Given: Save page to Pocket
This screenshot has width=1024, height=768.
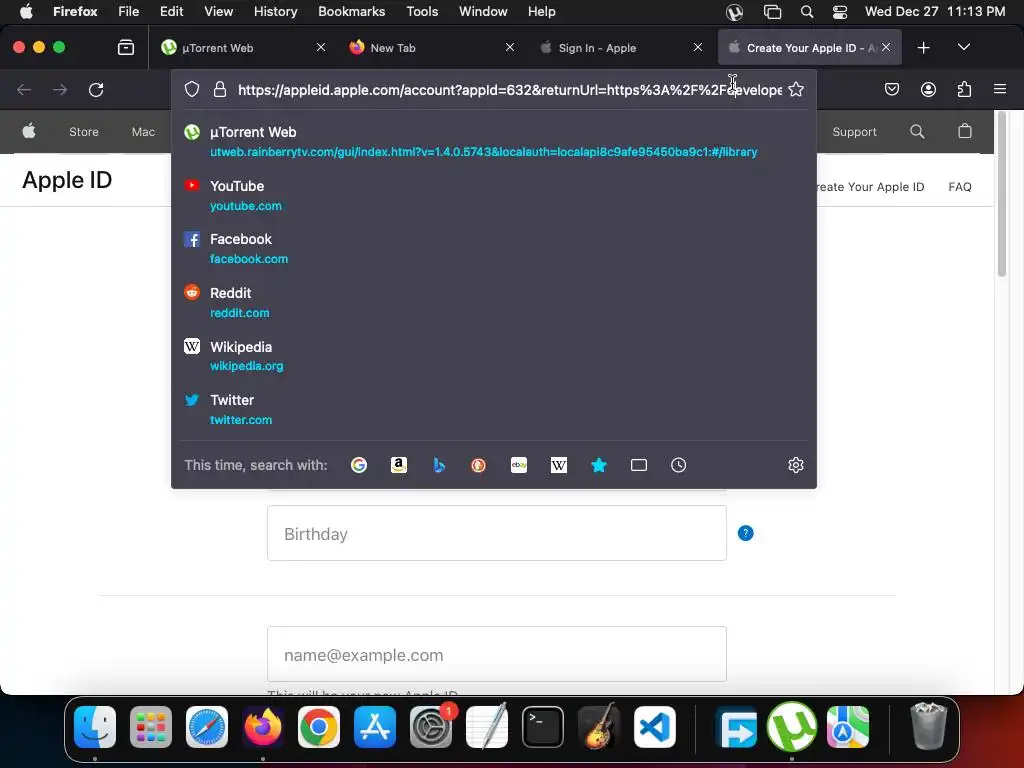Looking at the screenshot, I should click(891, 89).
